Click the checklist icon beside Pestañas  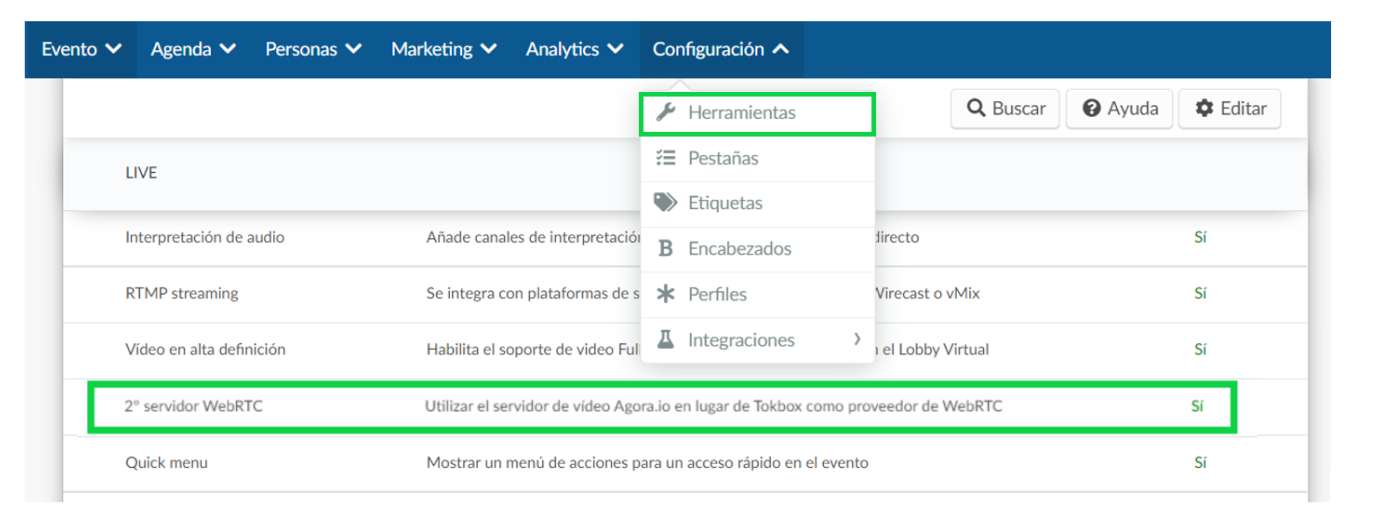pos(665,158)
